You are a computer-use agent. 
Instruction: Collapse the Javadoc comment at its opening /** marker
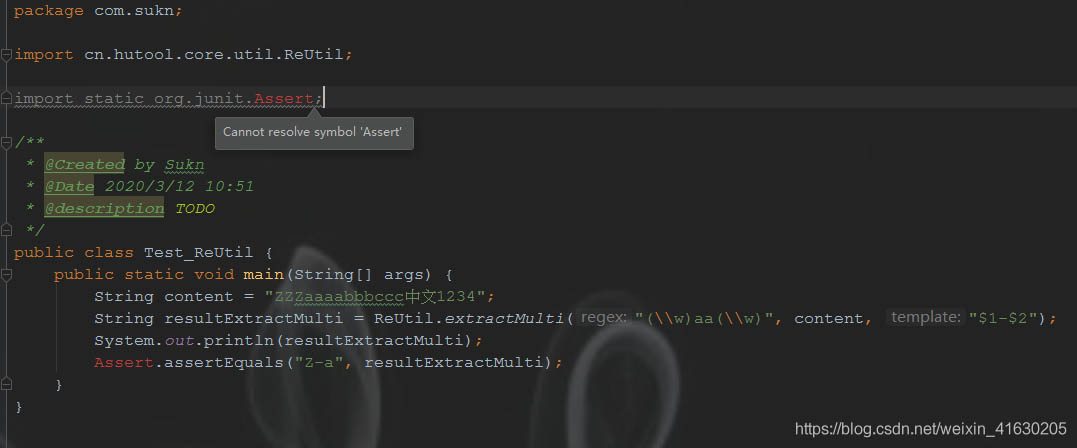pos(5,142)
